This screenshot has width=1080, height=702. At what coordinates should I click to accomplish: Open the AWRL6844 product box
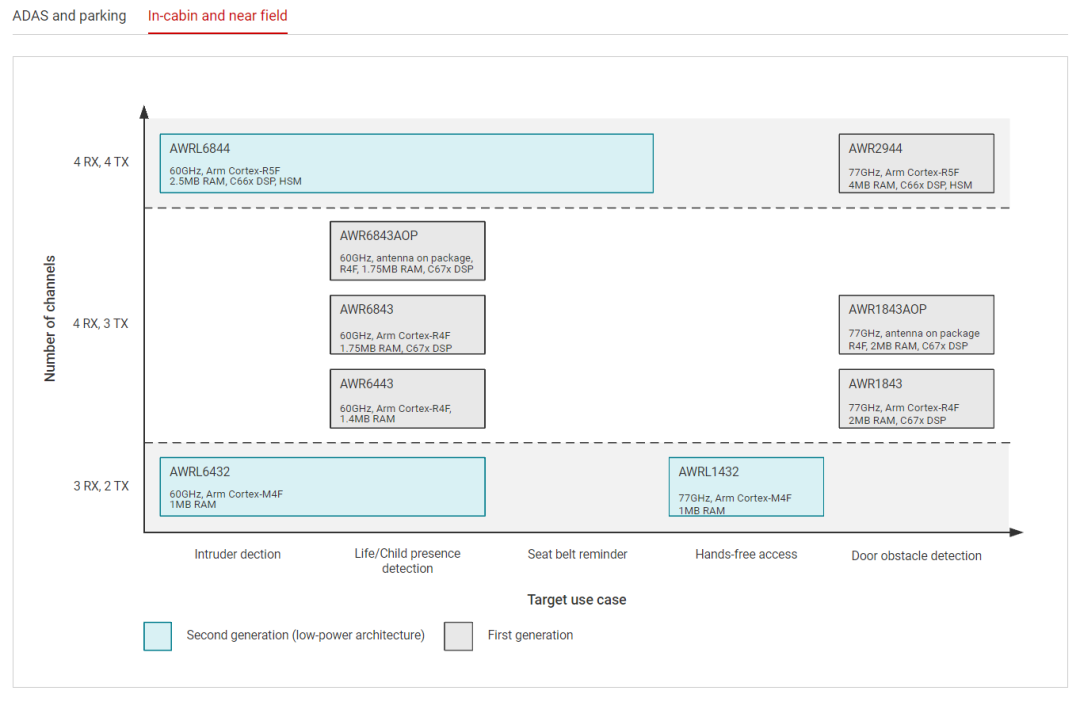point(406,163)
